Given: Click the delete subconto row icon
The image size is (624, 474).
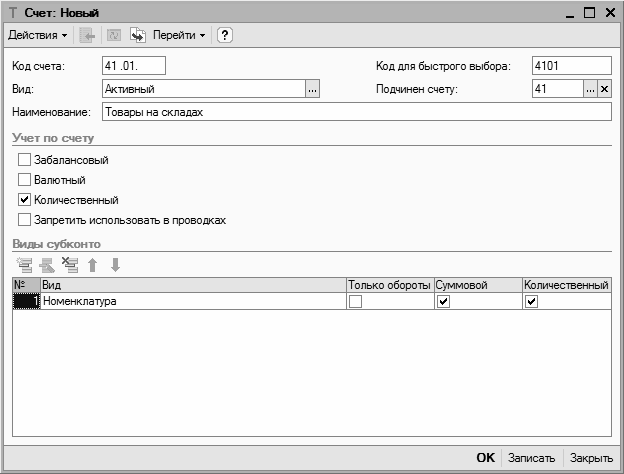Looking at the screenshot, I should click(x=69, y=265).
